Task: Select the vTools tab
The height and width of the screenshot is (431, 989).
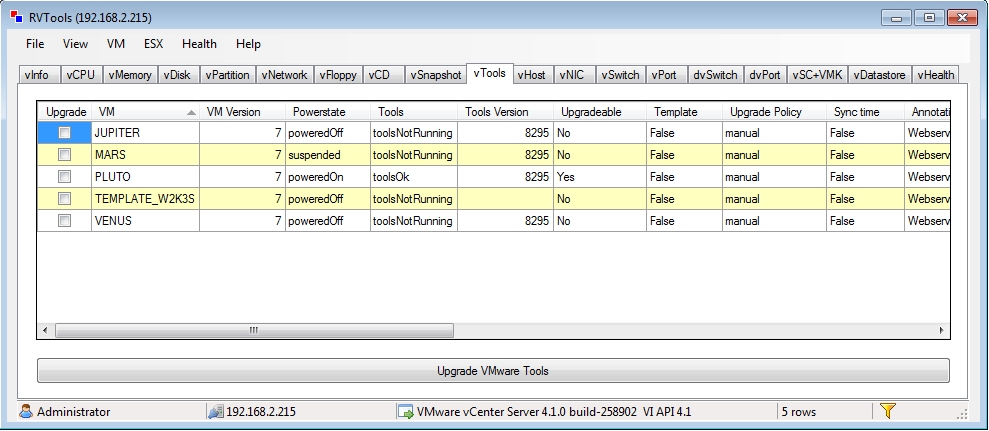Action: [489, 73]
